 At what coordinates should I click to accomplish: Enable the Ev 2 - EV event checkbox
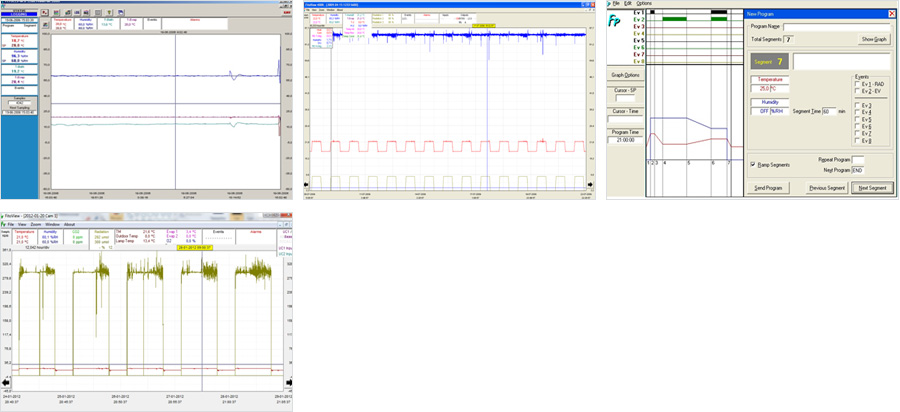857,91
